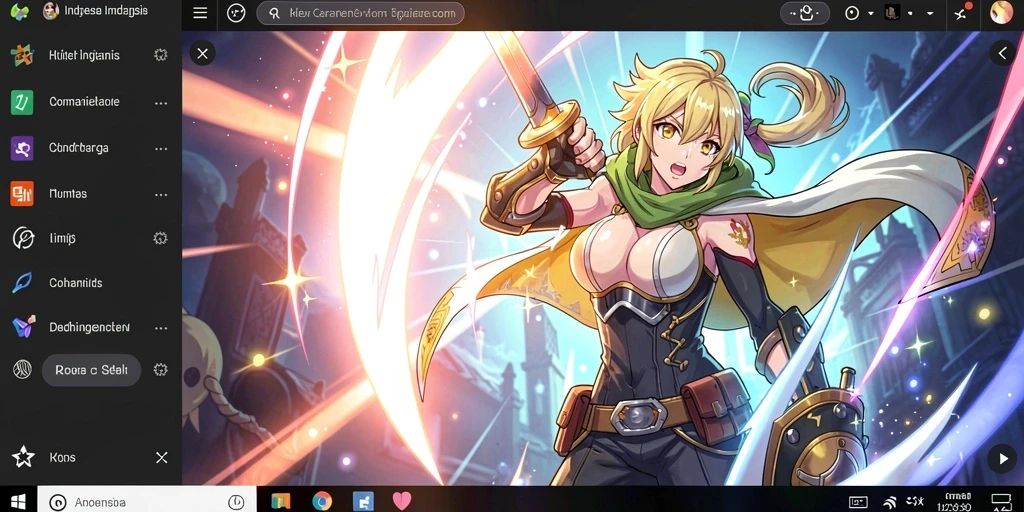
Task: Toggle the gear next to Limjs
Action: point(161,238)
